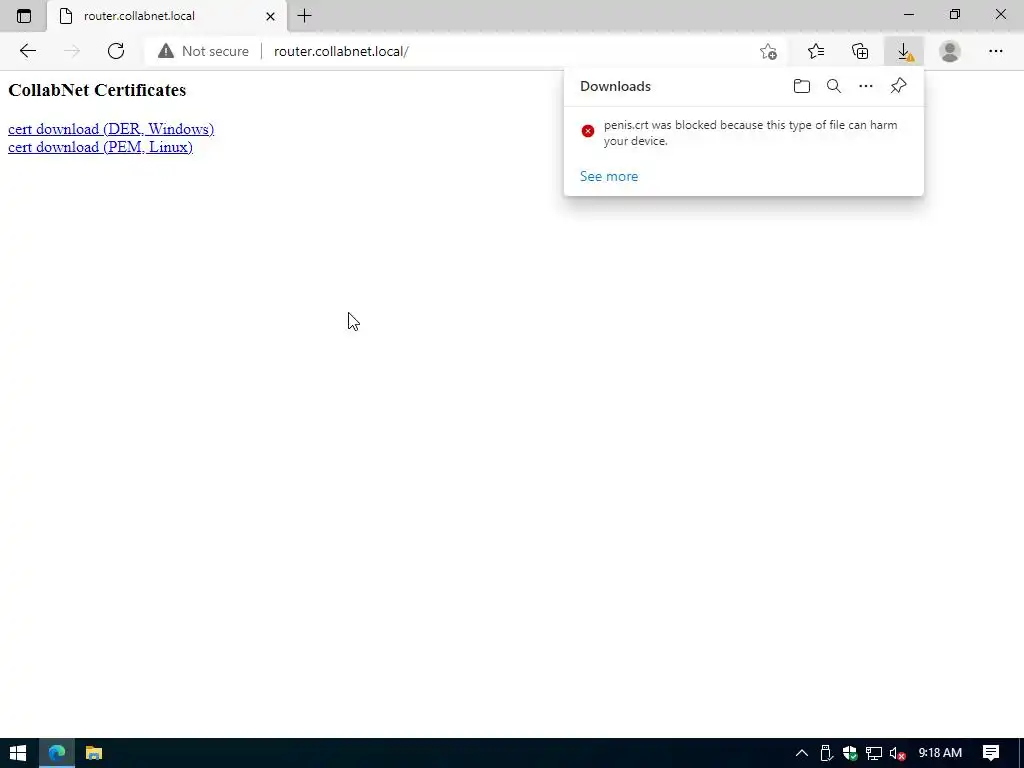This screenshot has height=768, width=1024.
Task: Close the router.collabnet.local tab
Action: tap(270, 16)
